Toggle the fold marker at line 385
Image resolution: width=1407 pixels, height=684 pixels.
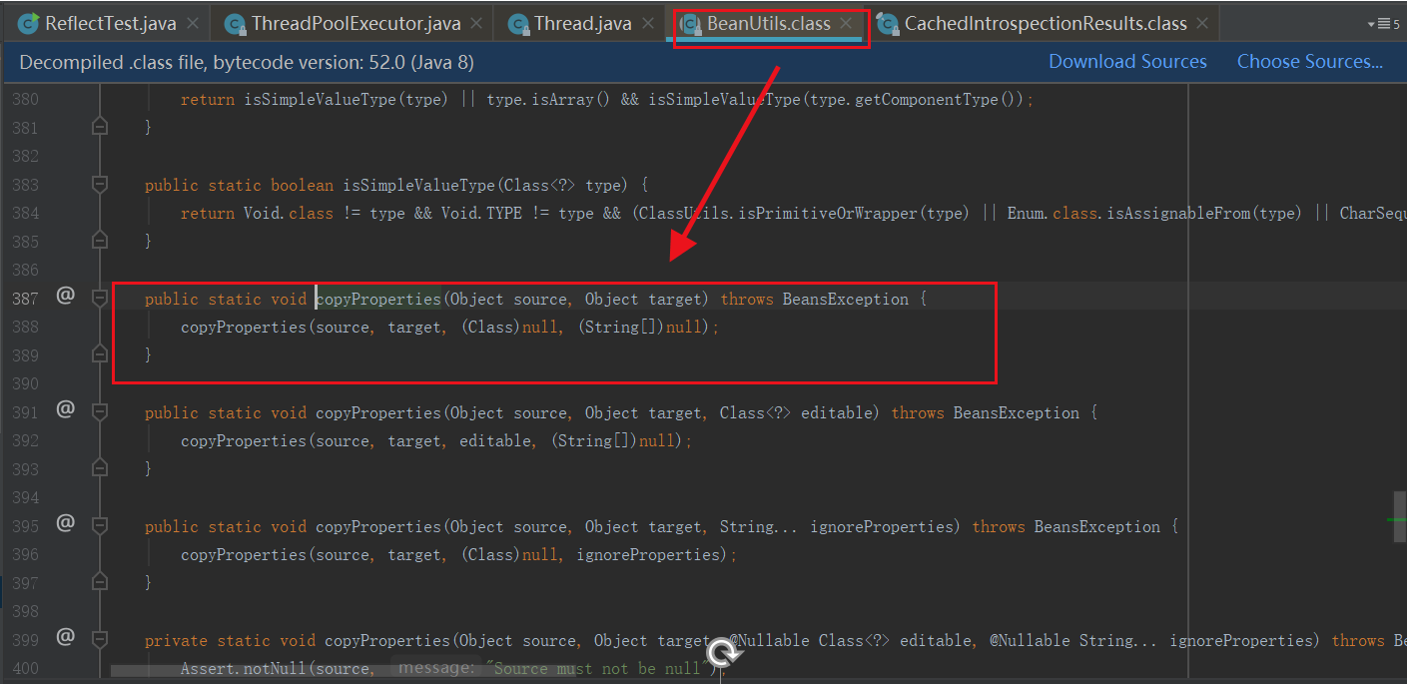pyautogui.click(x=99, y=241)
